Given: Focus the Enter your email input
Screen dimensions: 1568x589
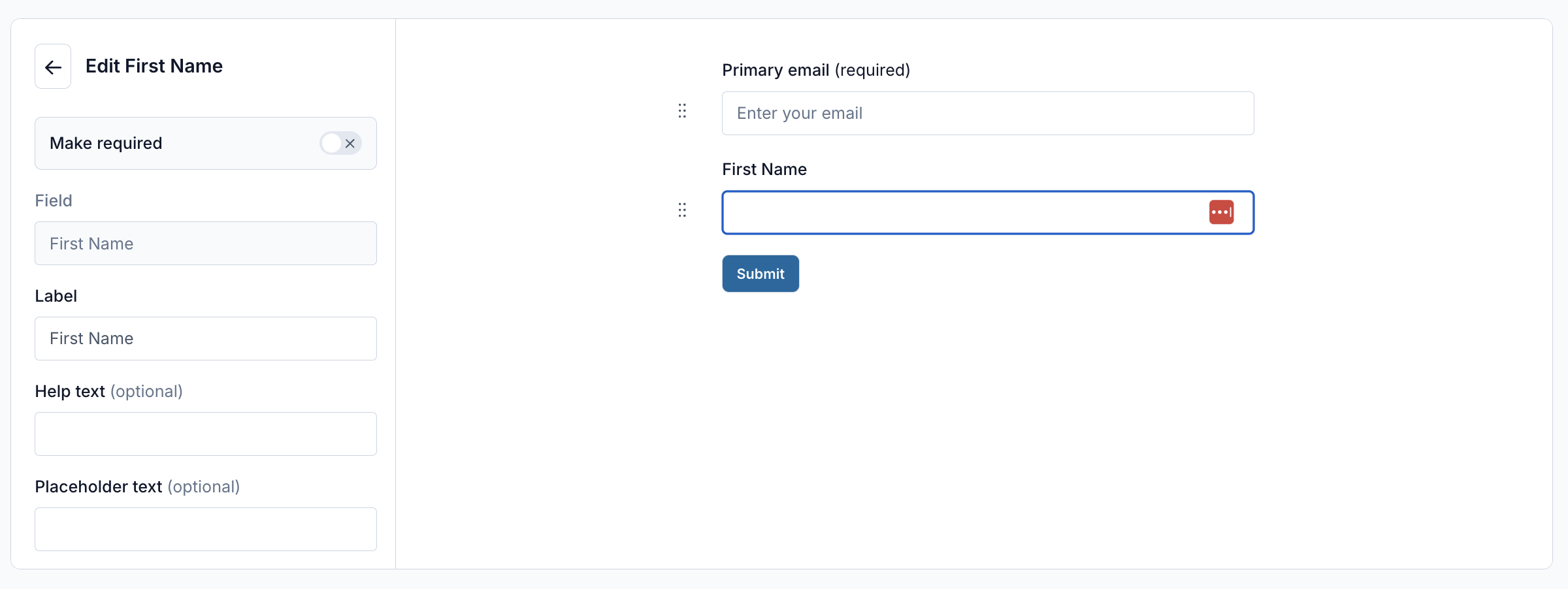Looking at the screenshot, I should pyautogui.click(x=988, y=114).
